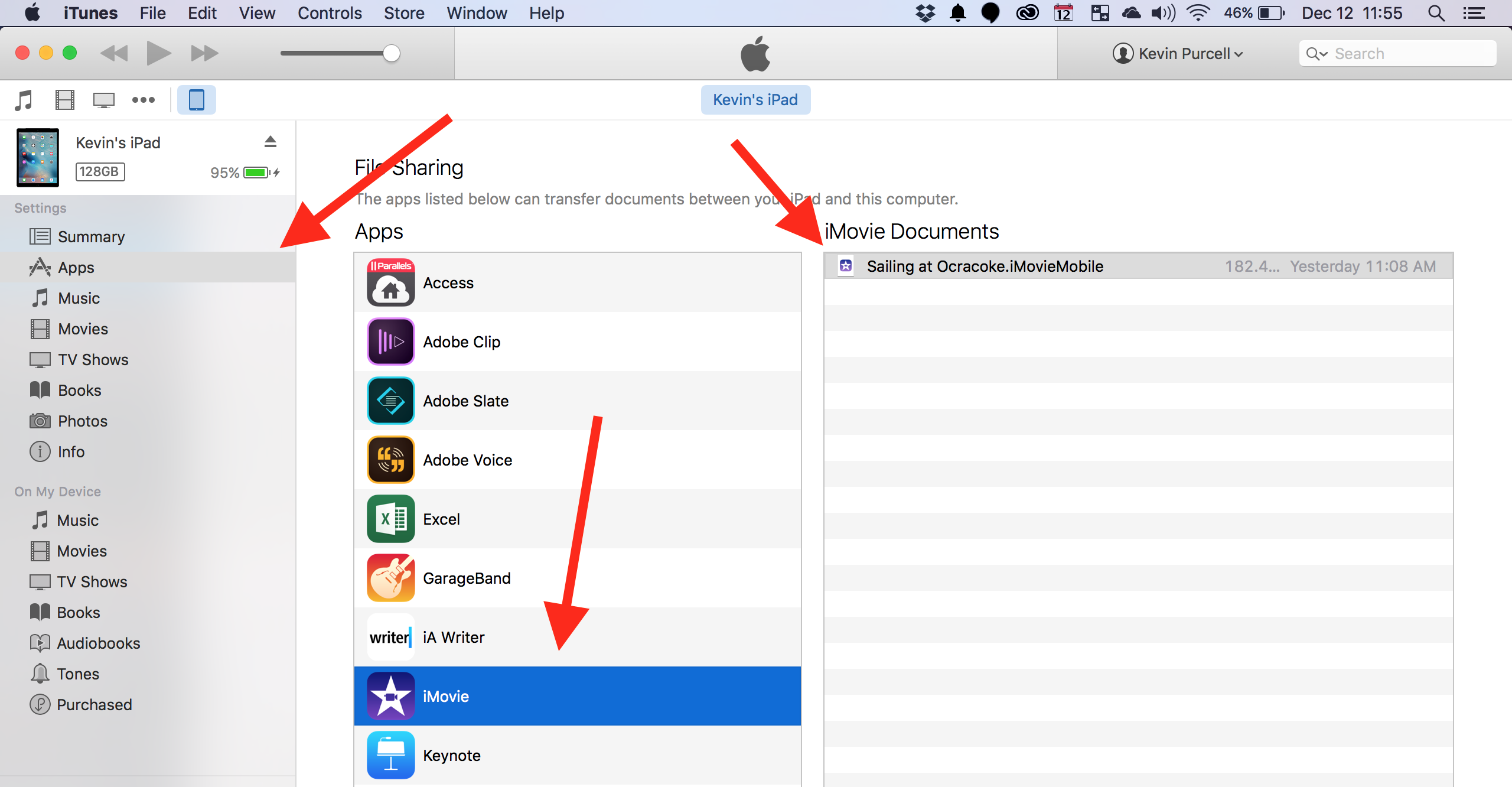The height and width of the screenshot is (787, 1512).
Task: Eject Kevin's iPad
Action: [x=271, y=142]
